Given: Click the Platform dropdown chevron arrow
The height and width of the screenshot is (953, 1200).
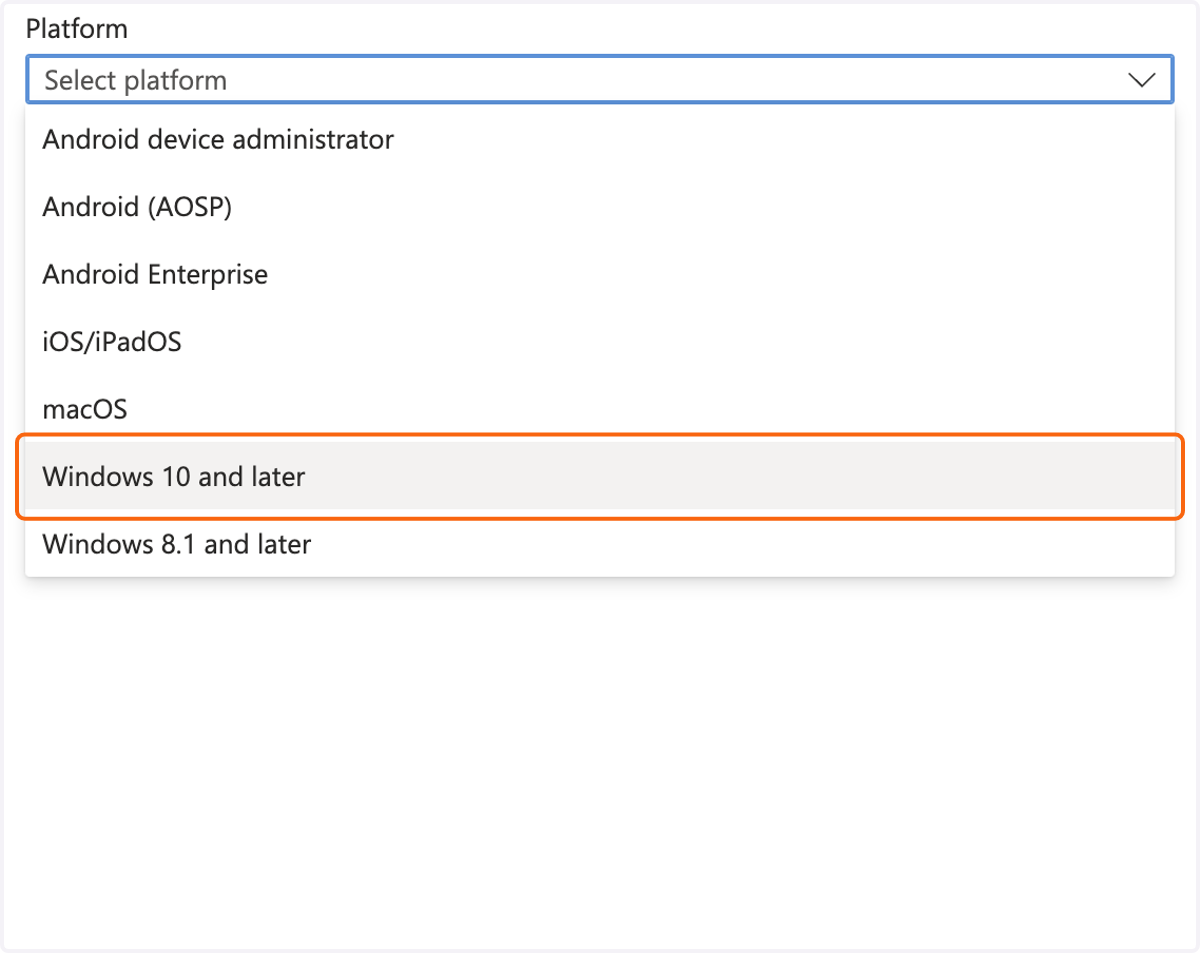Looking at the screenshot, I should (x=1141, y=80).
